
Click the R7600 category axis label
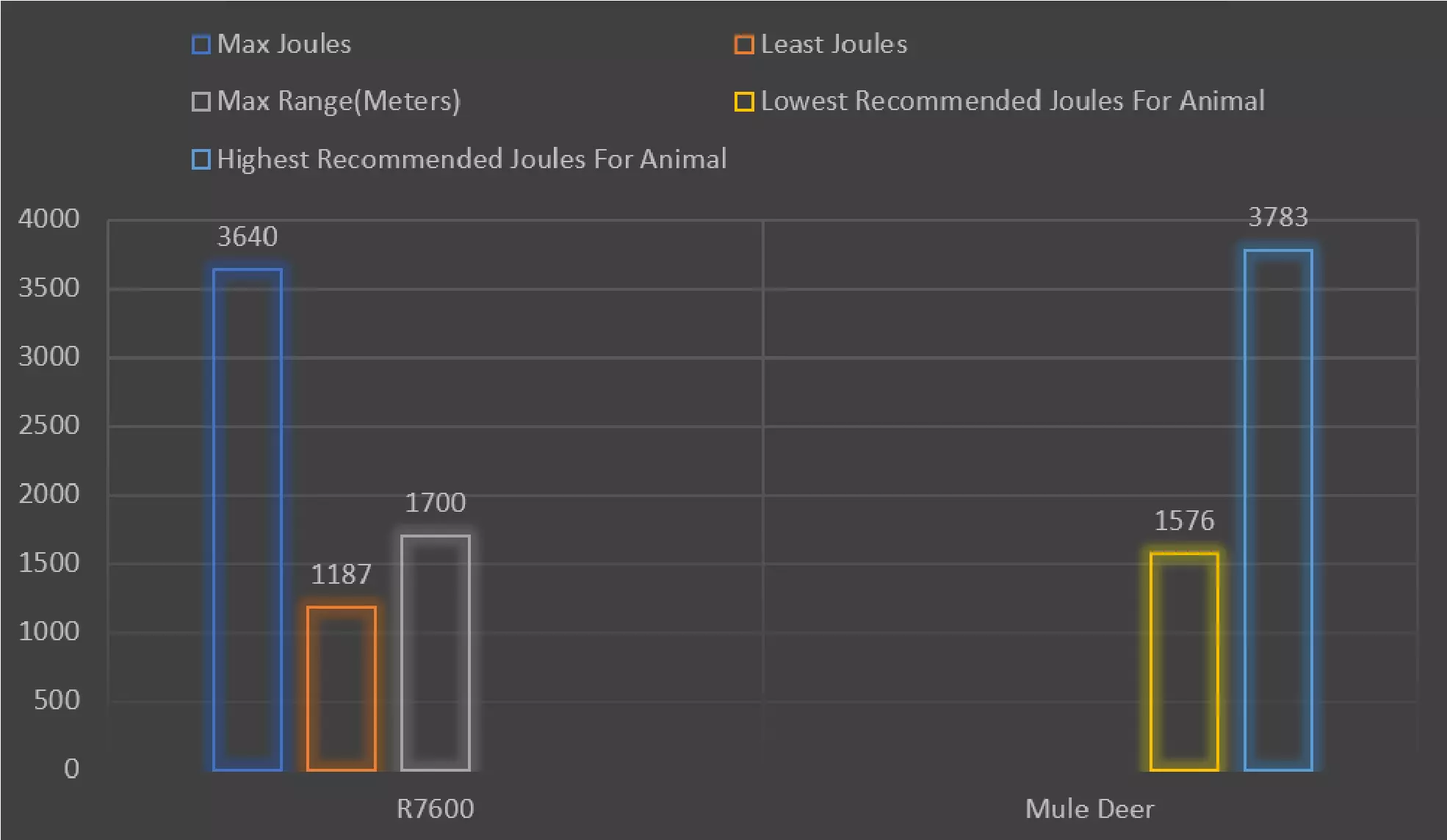(436, 809)
